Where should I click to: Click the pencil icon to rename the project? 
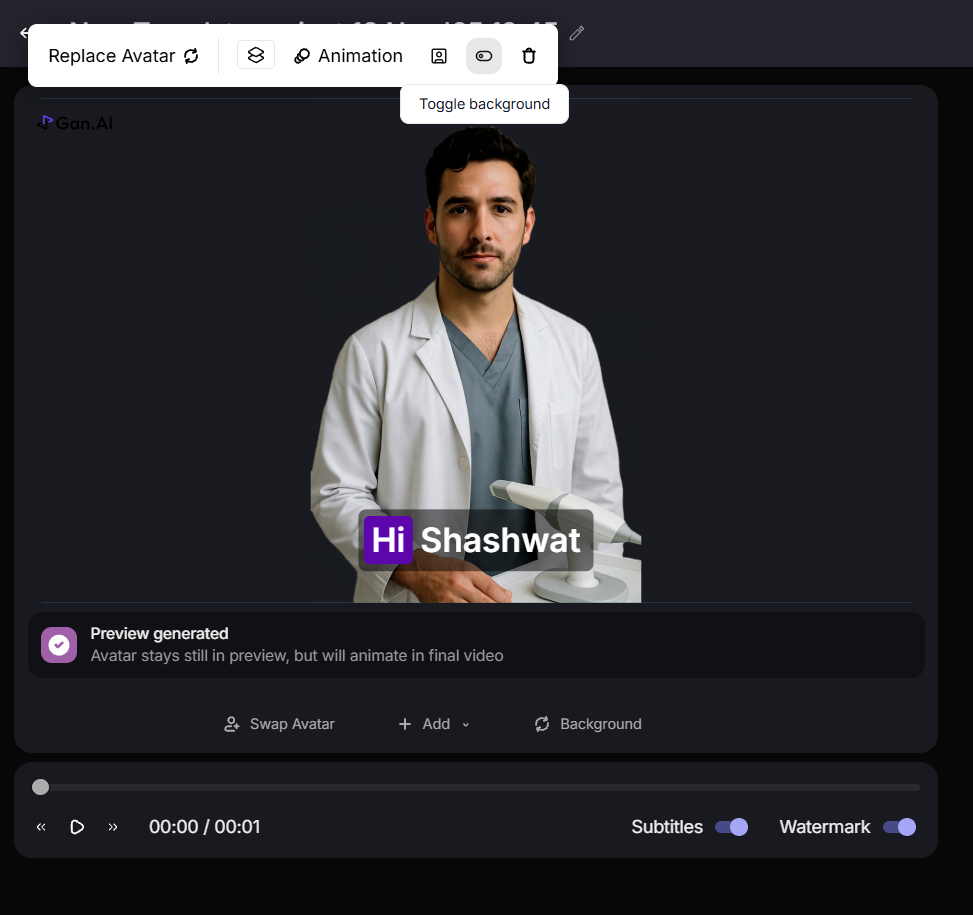pos(576,33)
